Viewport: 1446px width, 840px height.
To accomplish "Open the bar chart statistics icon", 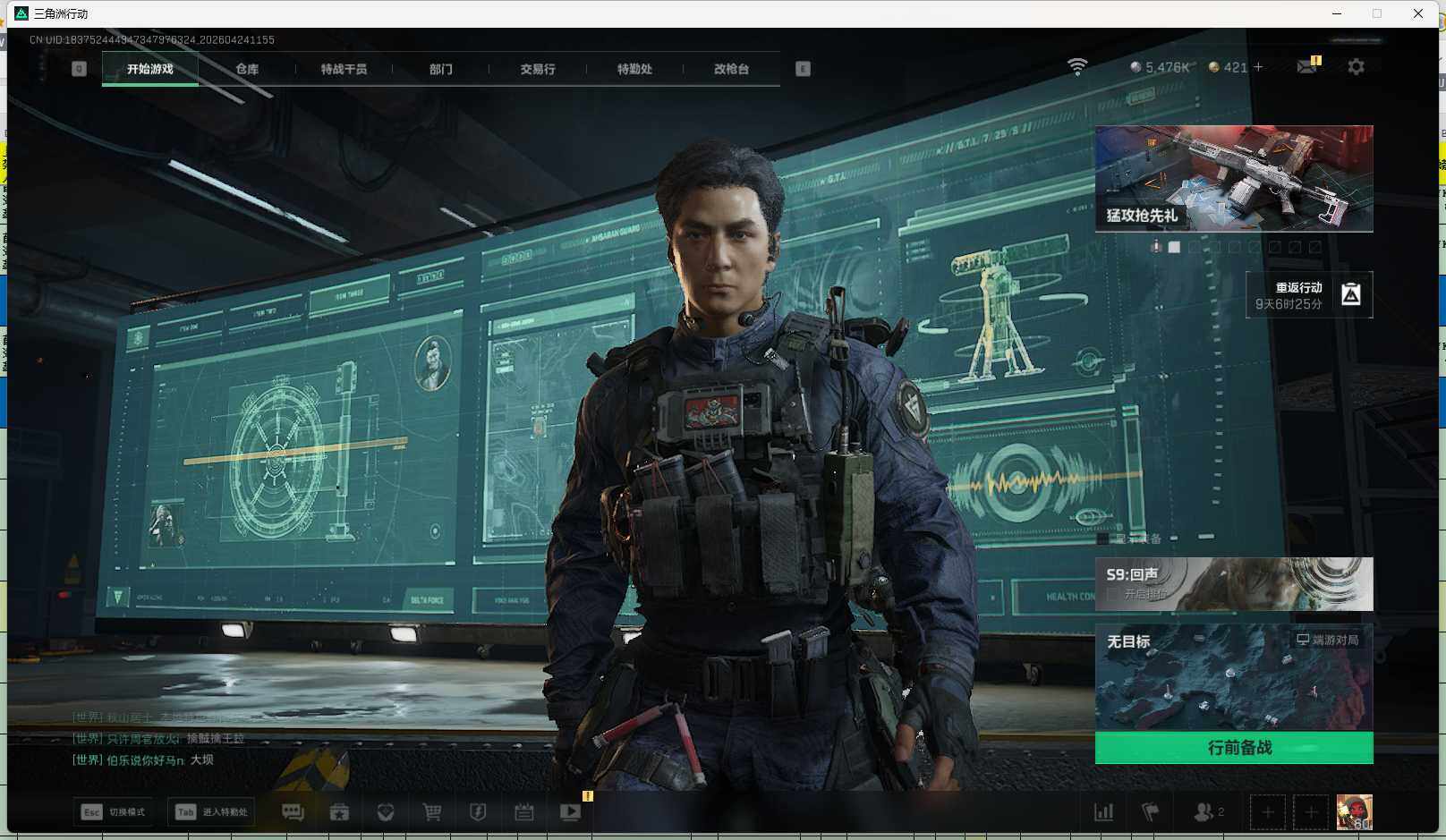I will pyautogui.click(x=1104, y=812).
